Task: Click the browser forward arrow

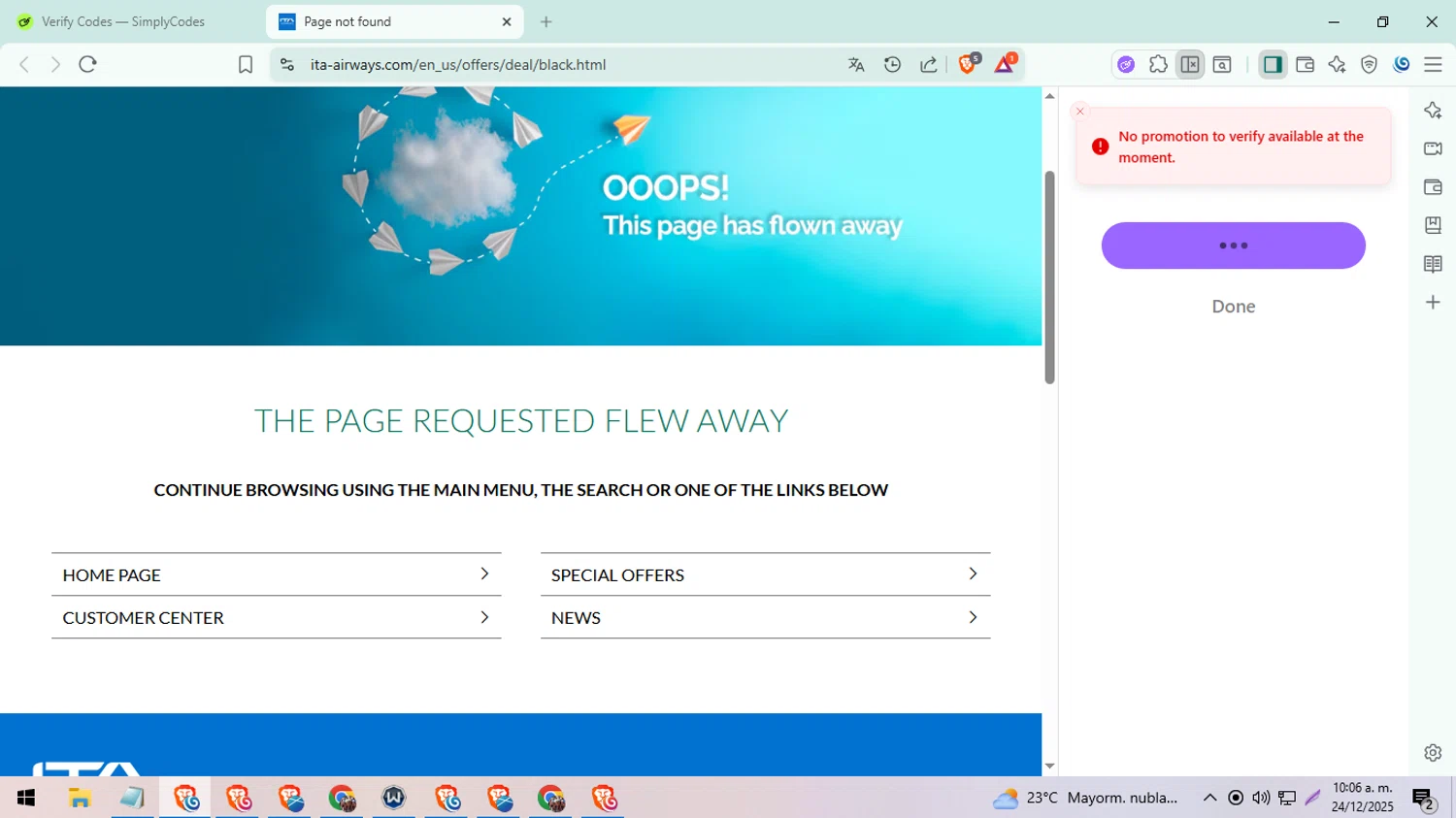Action: (55, 64)
